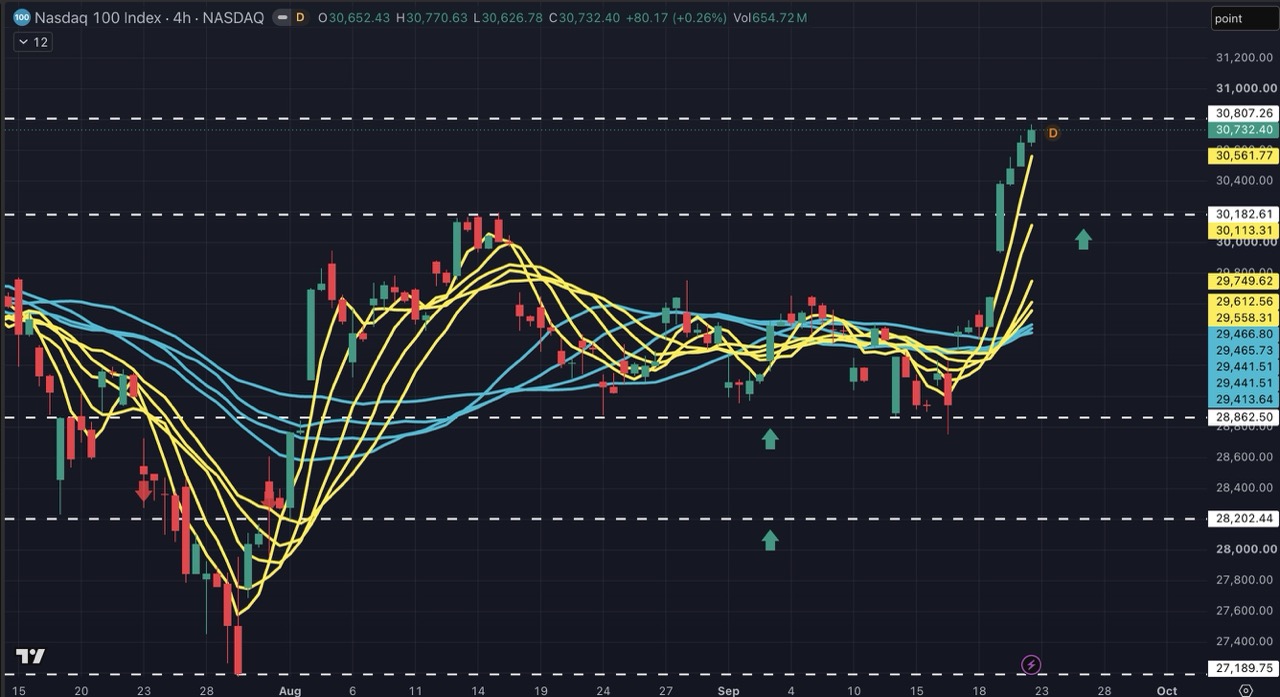Click the 19 date label on time axis
1280x697 pixels.
[541, 690]
